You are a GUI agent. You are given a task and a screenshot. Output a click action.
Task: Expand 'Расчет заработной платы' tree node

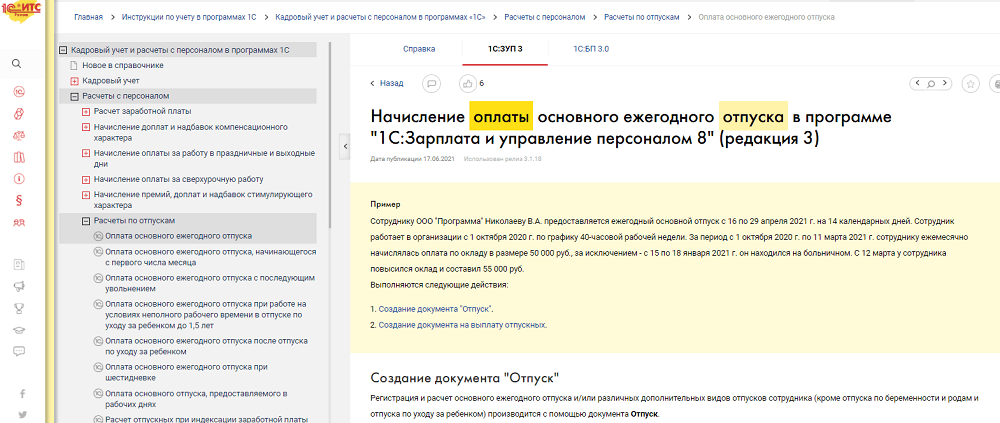(86, 111)
